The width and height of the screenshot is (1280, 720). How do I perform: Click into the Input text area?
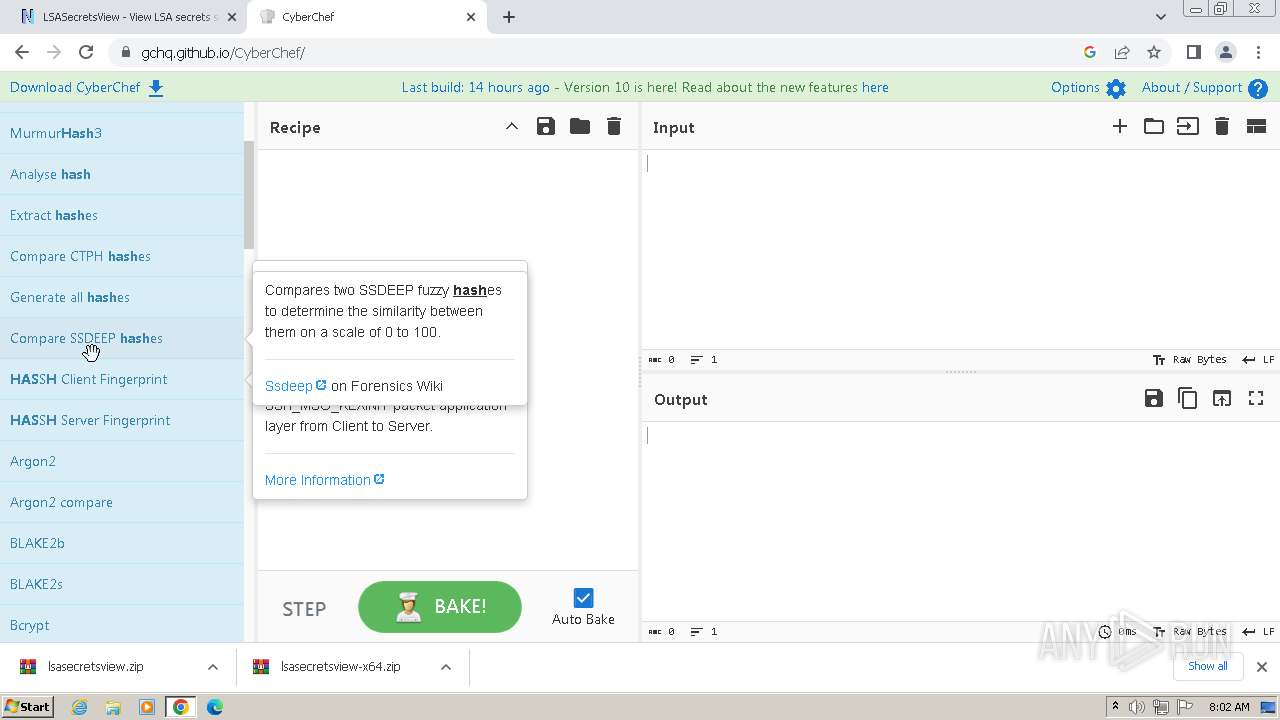[x=960, y=250]
